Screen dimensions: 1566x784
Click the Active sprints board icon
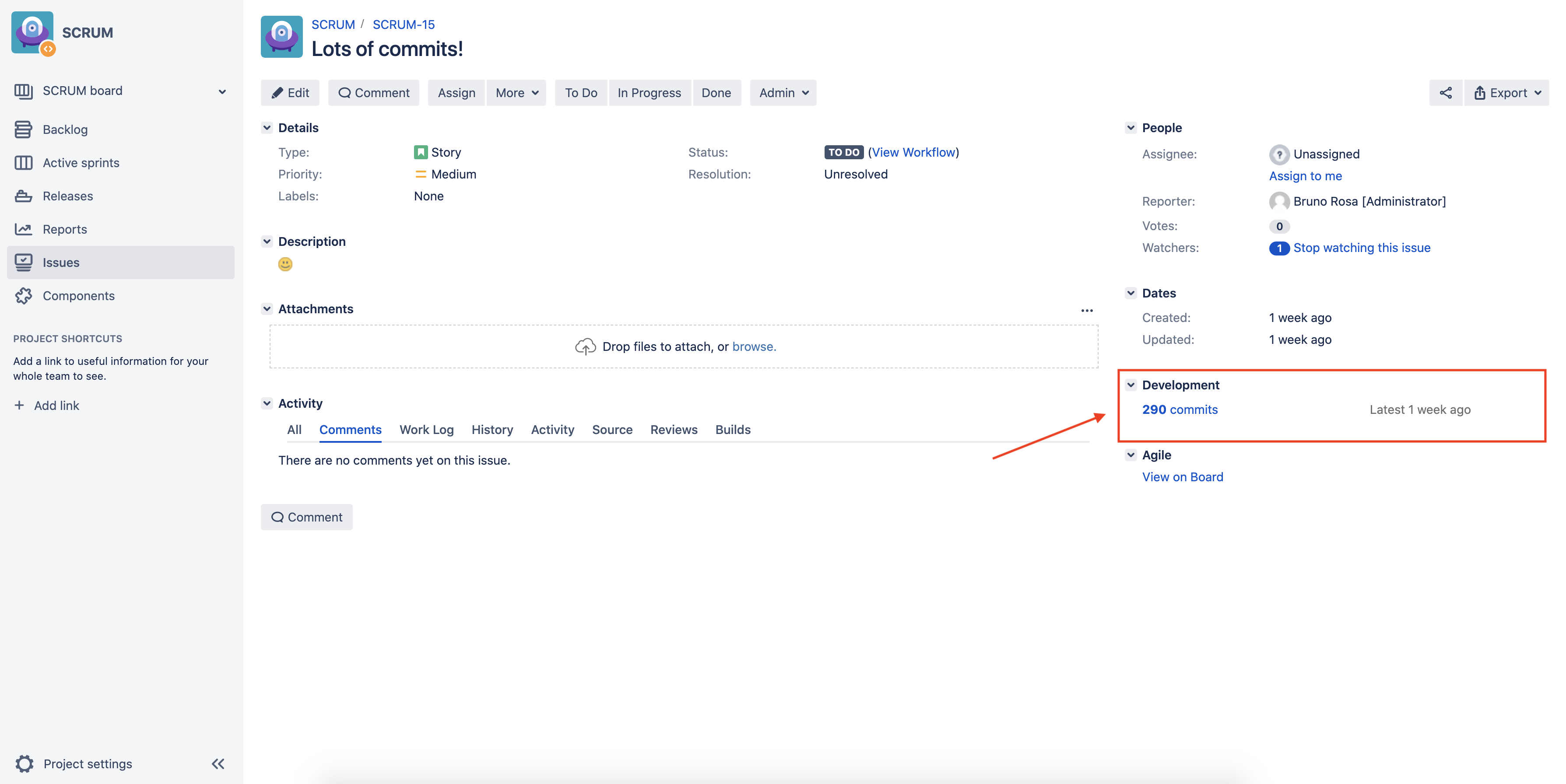pos(23,163)
